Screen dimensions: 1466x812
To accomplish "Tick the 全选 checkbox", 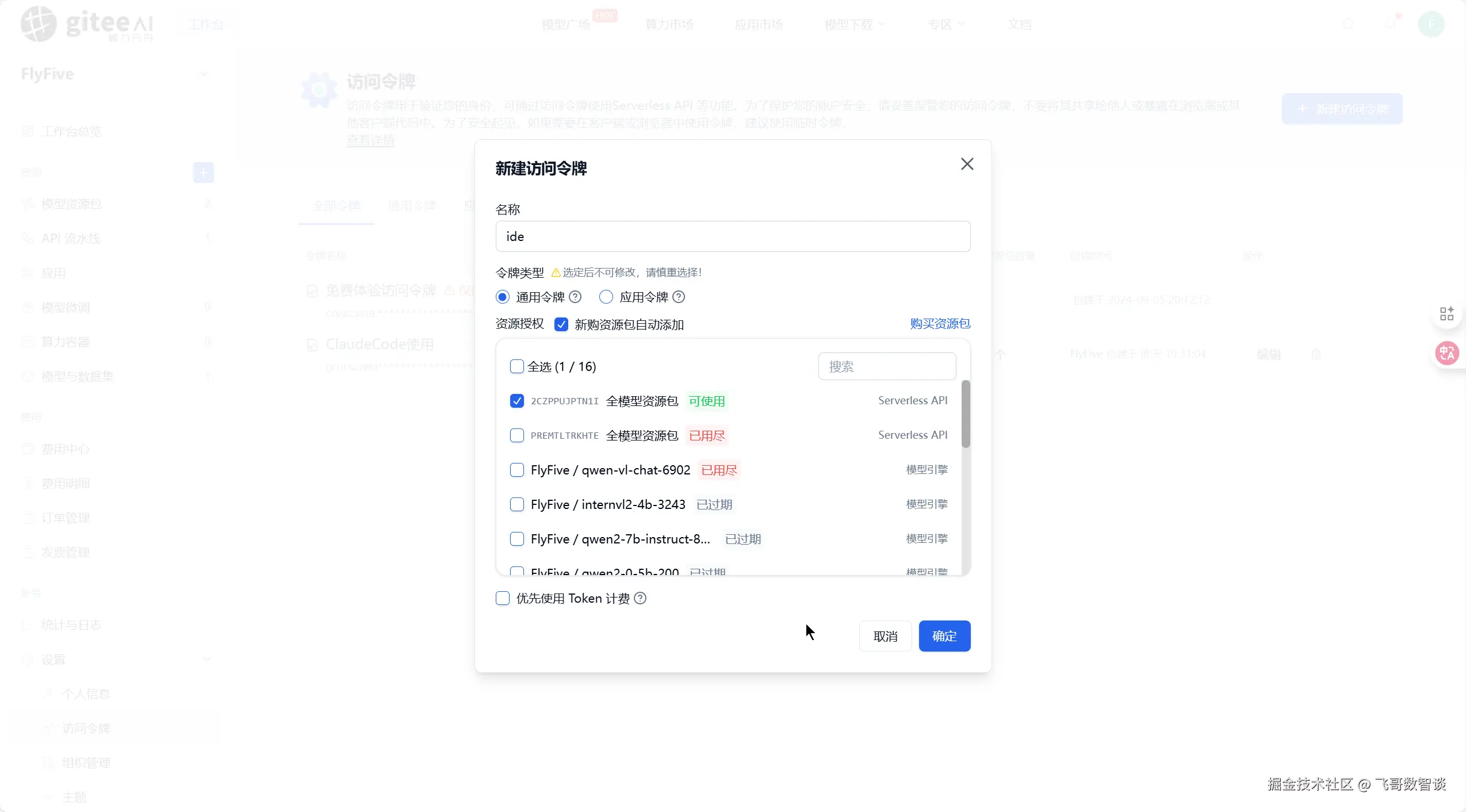I will pyautogui.click(x=516, y=366).
